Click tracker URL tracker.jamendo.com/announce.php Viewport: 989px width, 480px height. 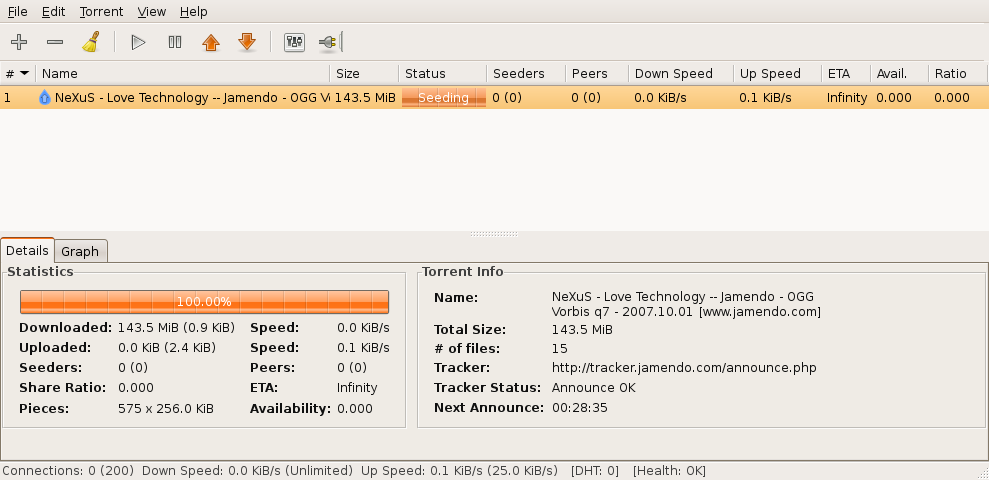pos(684,368)
